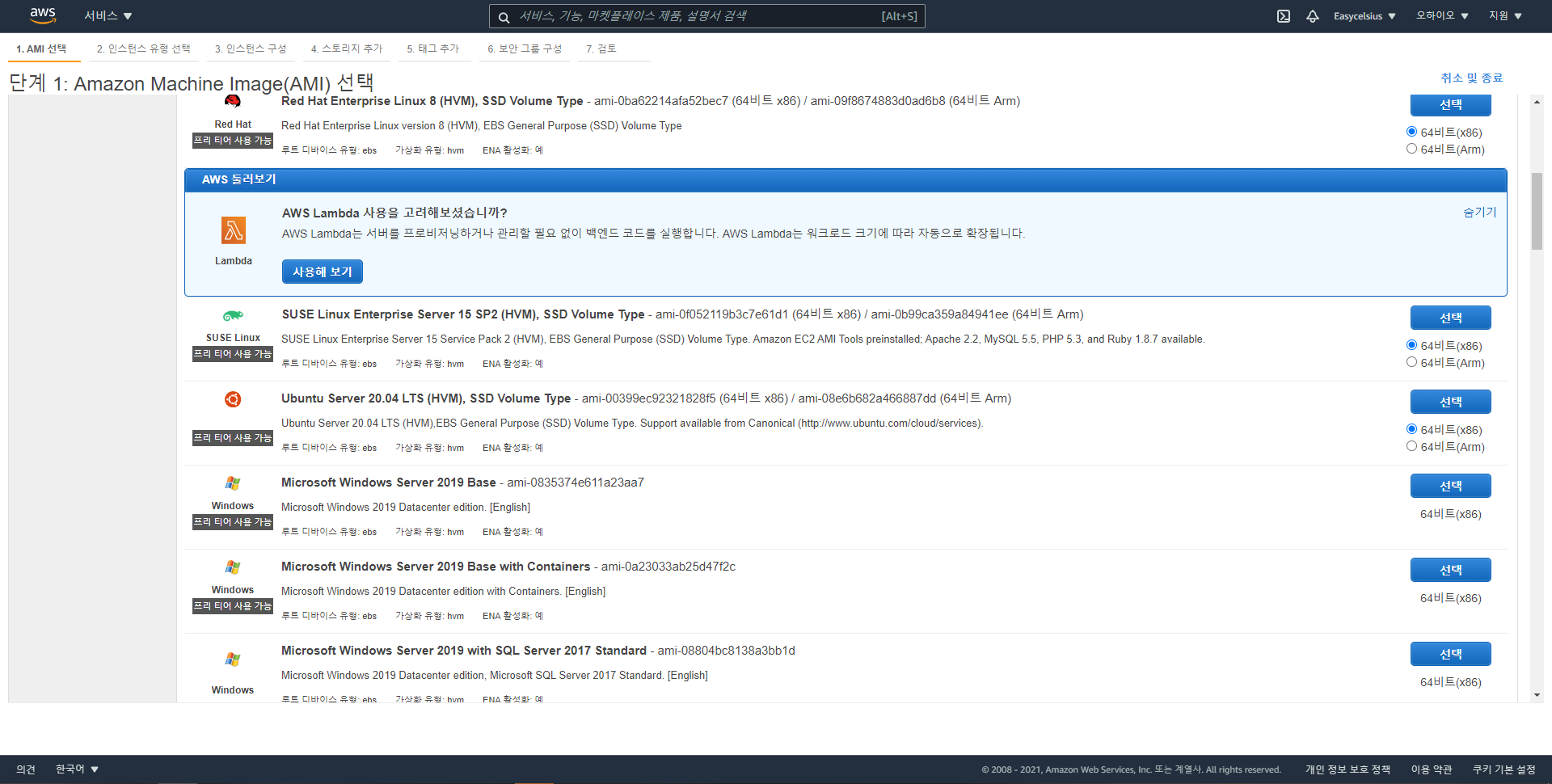The image size is (1552, 784).
Task: Click the orange Lambda icon
Action: 234,230
